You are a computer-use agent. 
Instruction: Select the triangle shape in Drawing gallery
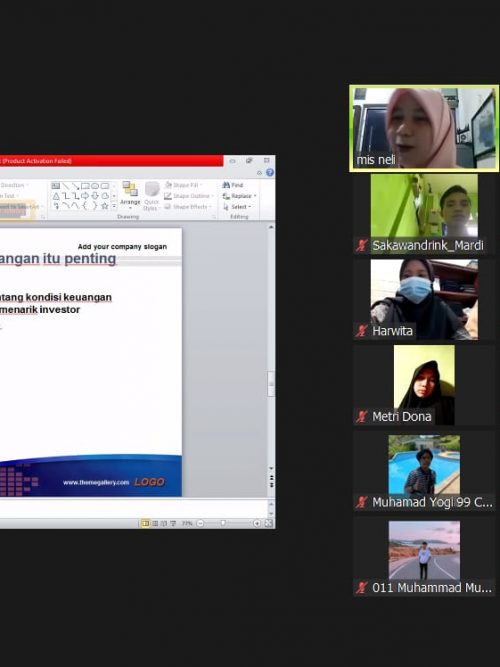click(56, 196)
